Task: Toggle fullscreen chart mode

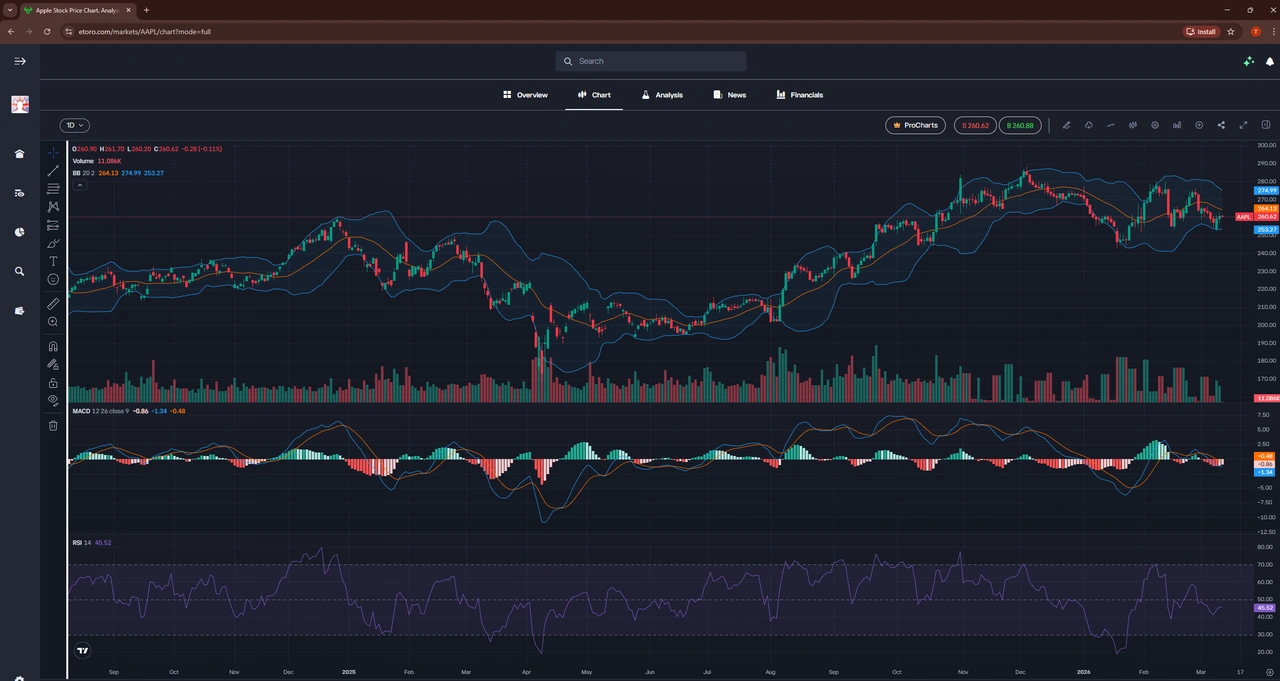Action: tap(1244, 125)
